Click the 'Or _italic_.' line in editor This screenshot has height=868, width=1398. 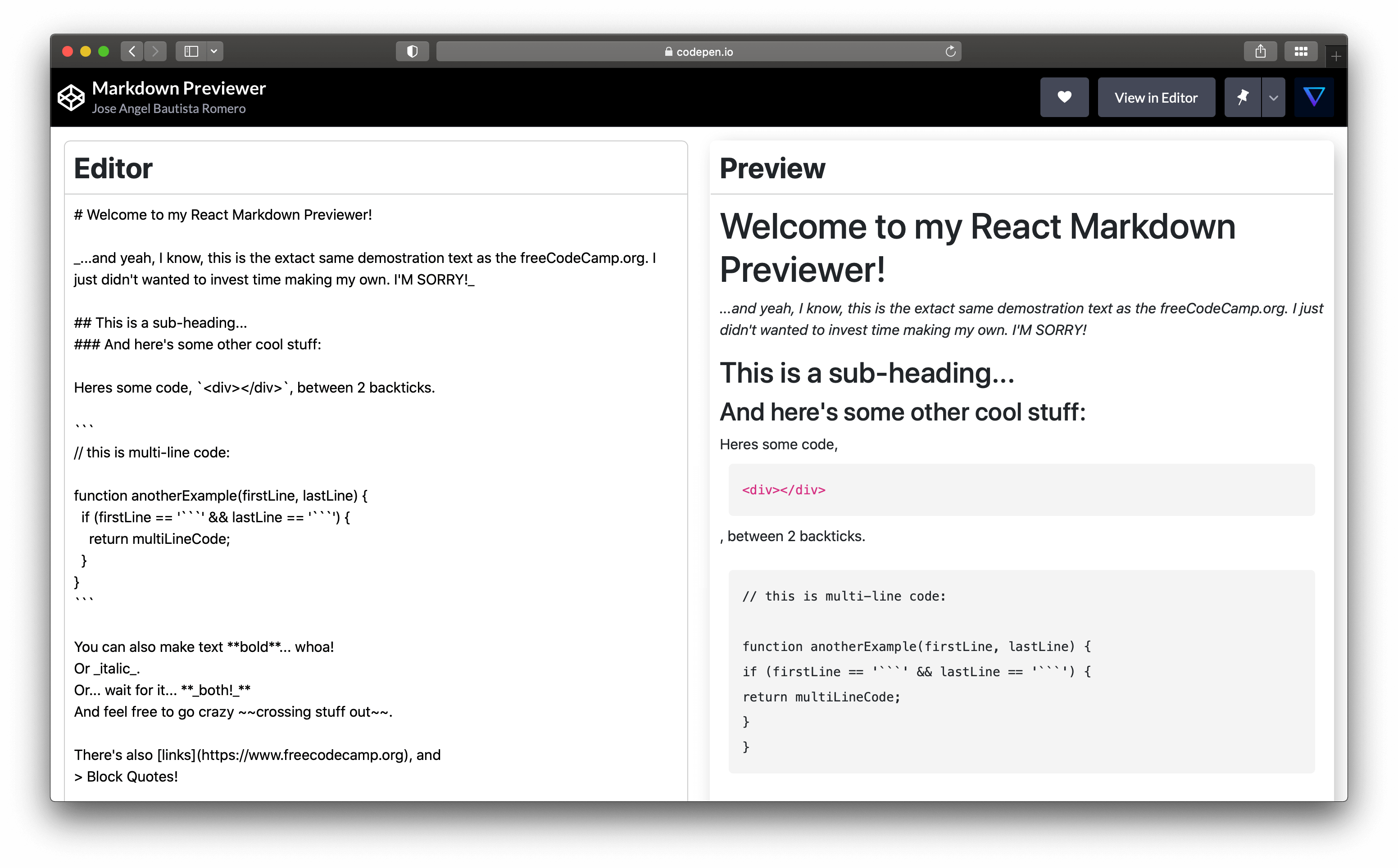tap(107, 669)
